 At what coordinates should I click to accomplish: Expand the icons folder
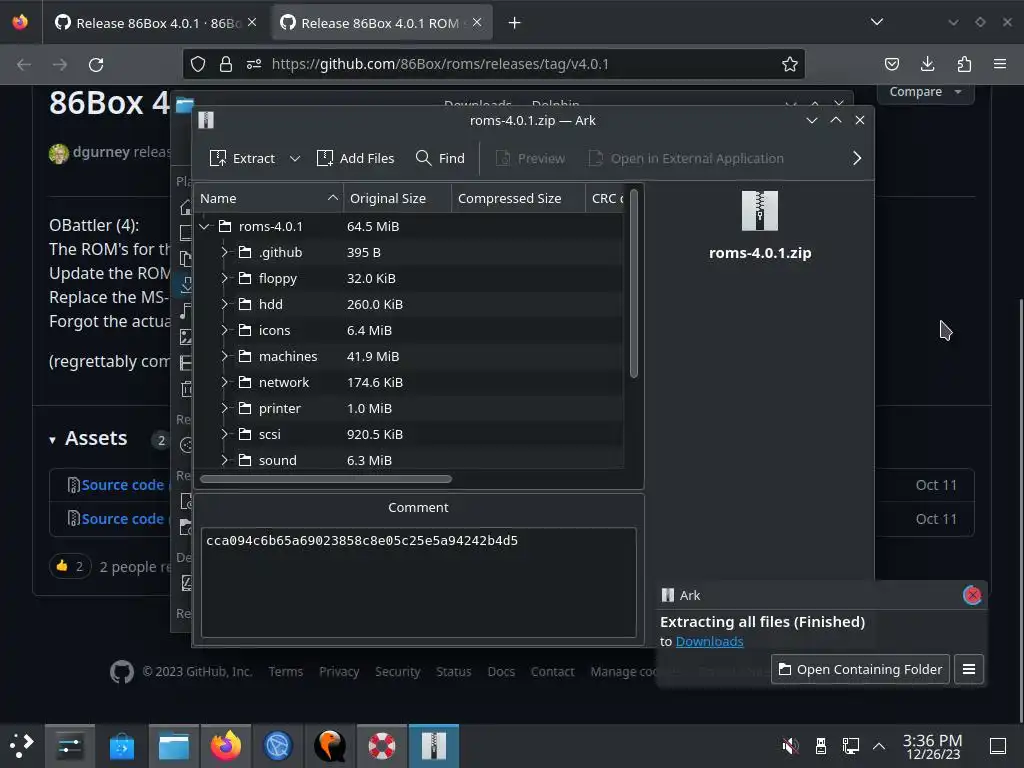click(x=224, y=330)
